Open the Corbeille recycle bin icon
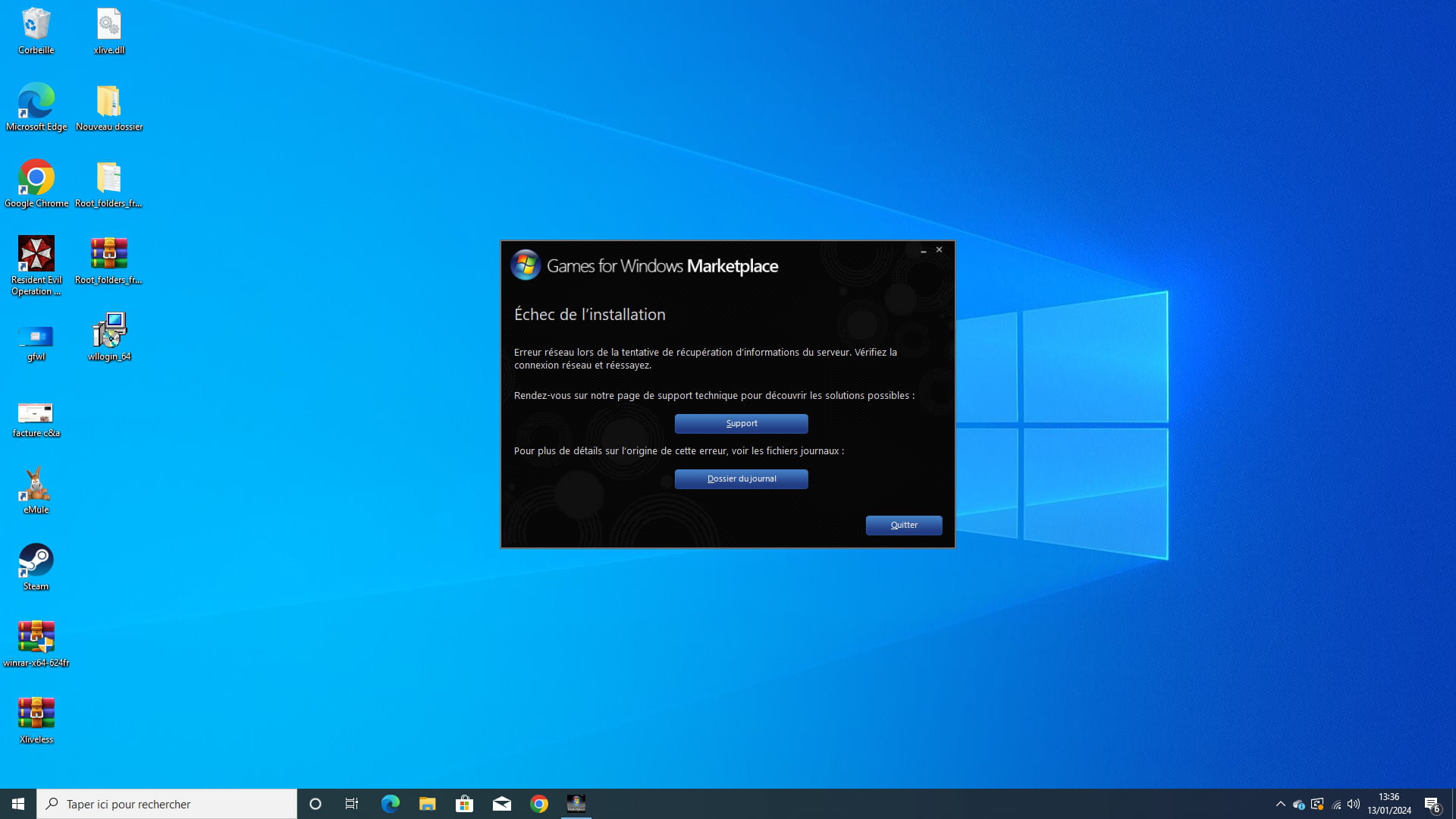The height and width of the screenshot is (819, 1456). 36,30
